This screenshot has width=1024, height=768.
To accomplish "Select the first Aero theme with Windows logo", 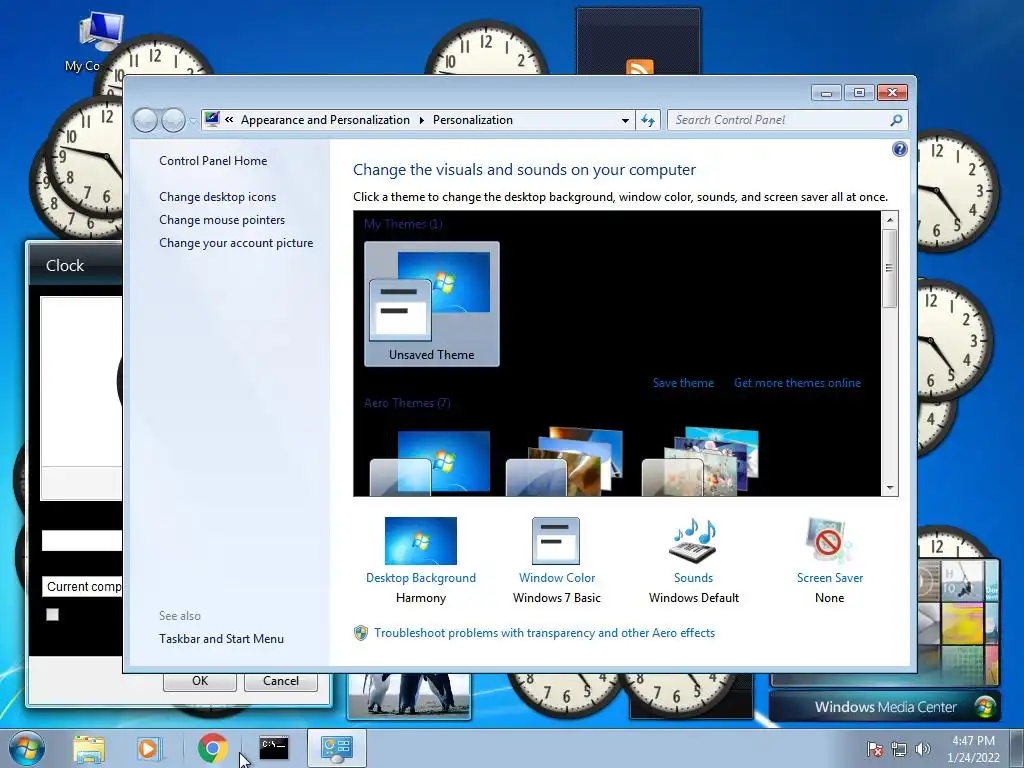I will (x=430, y=462).
